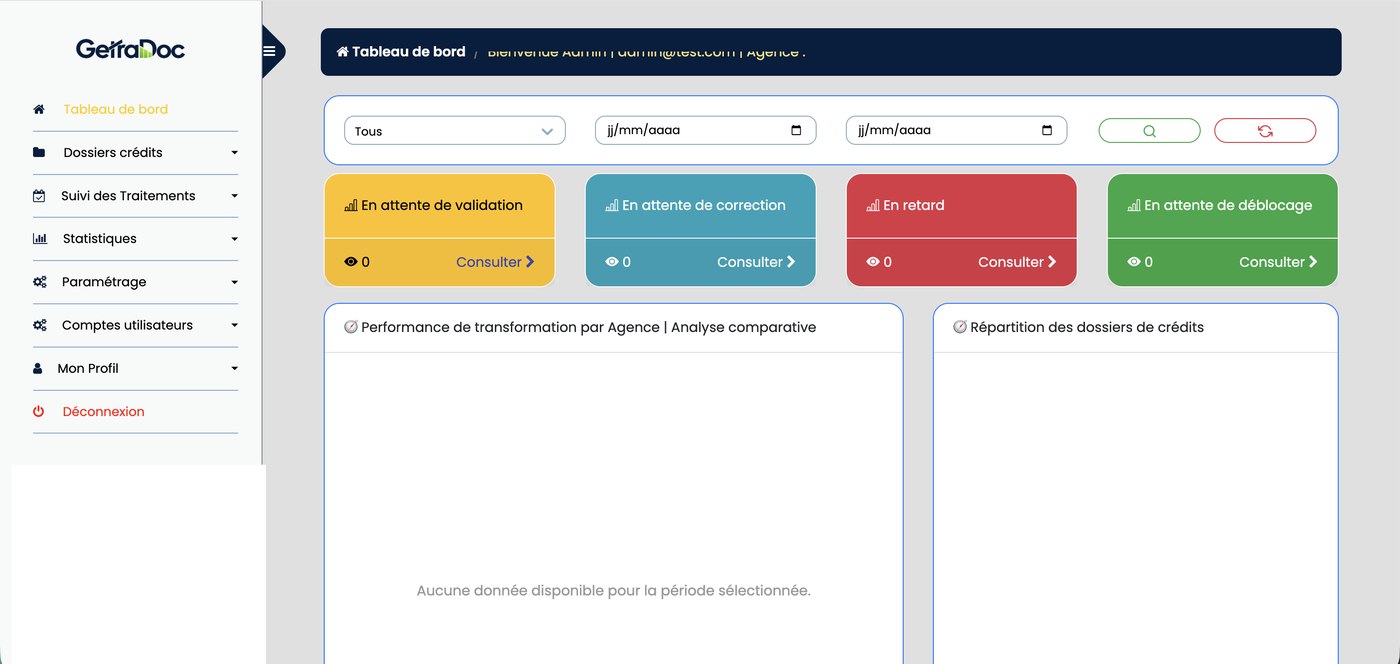The height and width of the screenshot is (664, 1400).
Task: Expand the Mon Profil submenu arrow
Action: pos(234,368)
